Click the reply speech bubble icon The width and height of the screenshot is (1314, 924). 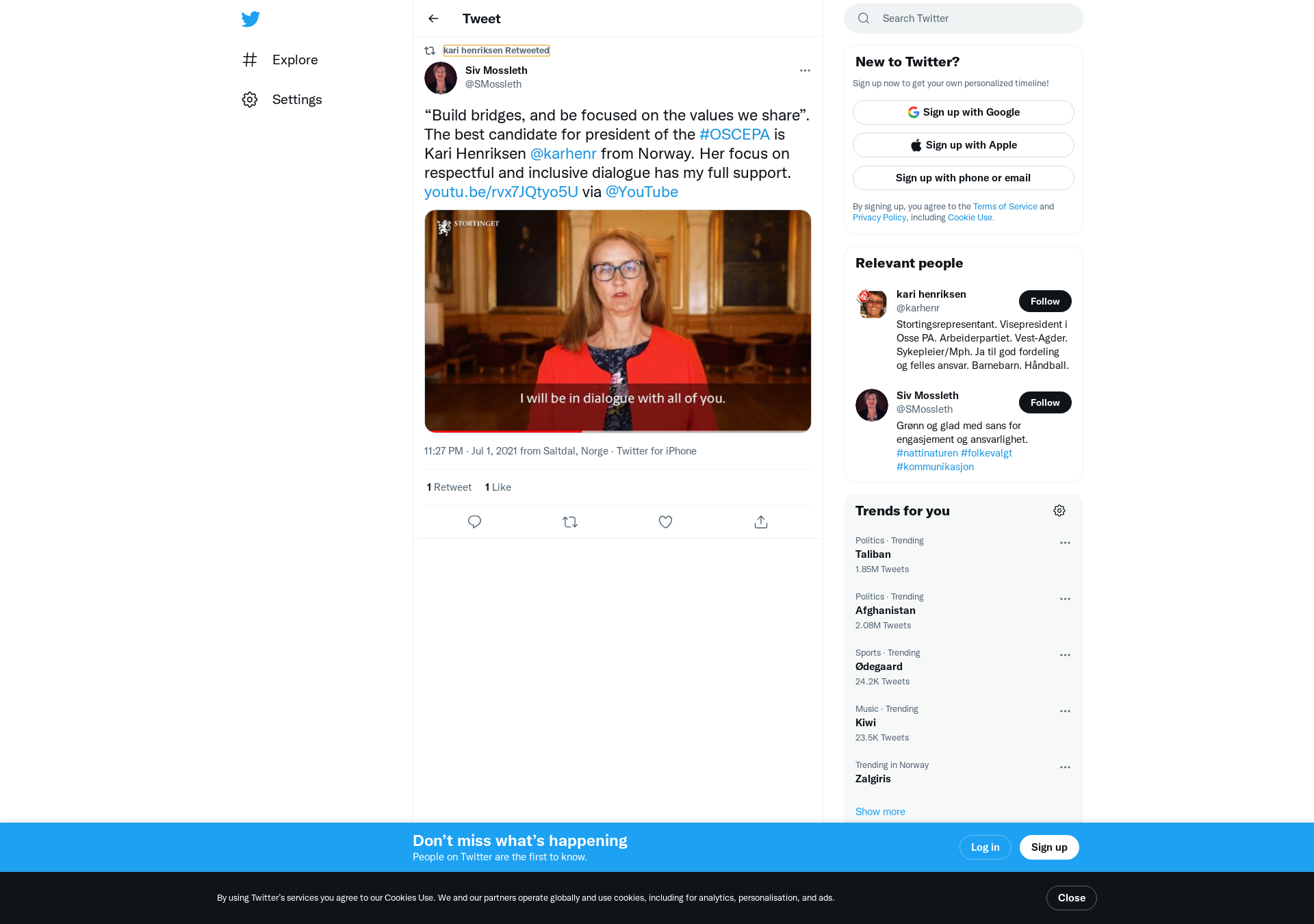tap(474, 522)
